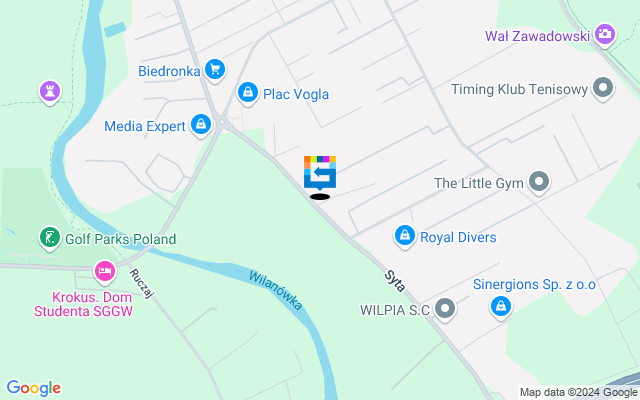
Task: Click the Wilanówka river label
Action: click(x=276, y=290)
